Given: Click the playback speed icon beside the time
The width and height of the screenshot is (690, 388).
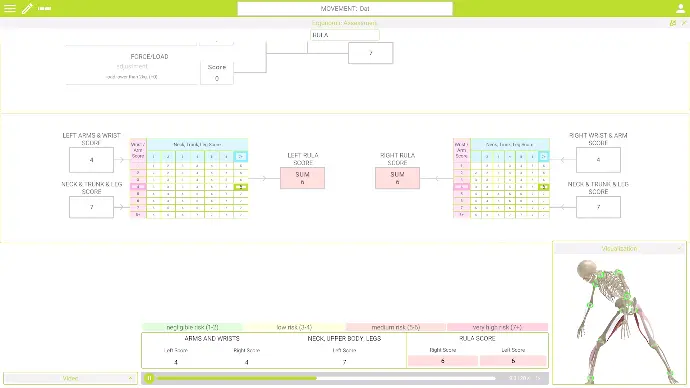Looking at the screenshot, I should point(538,378).
